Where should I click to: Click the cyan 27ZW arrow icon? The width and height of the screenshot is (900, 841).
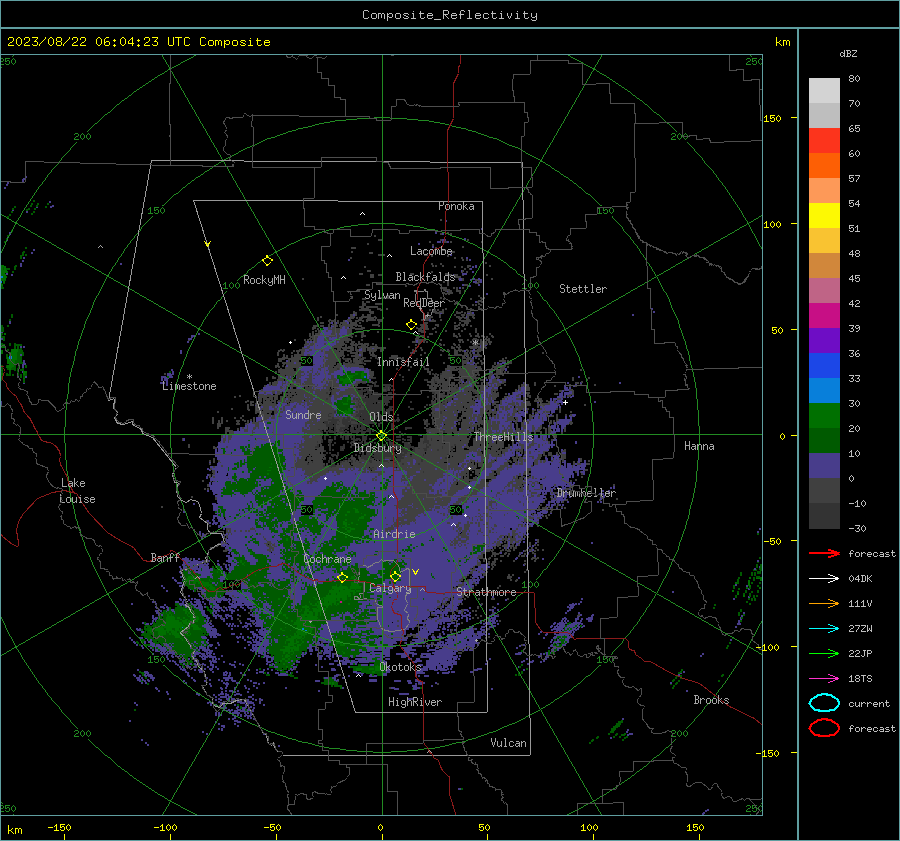click(824, 629)
